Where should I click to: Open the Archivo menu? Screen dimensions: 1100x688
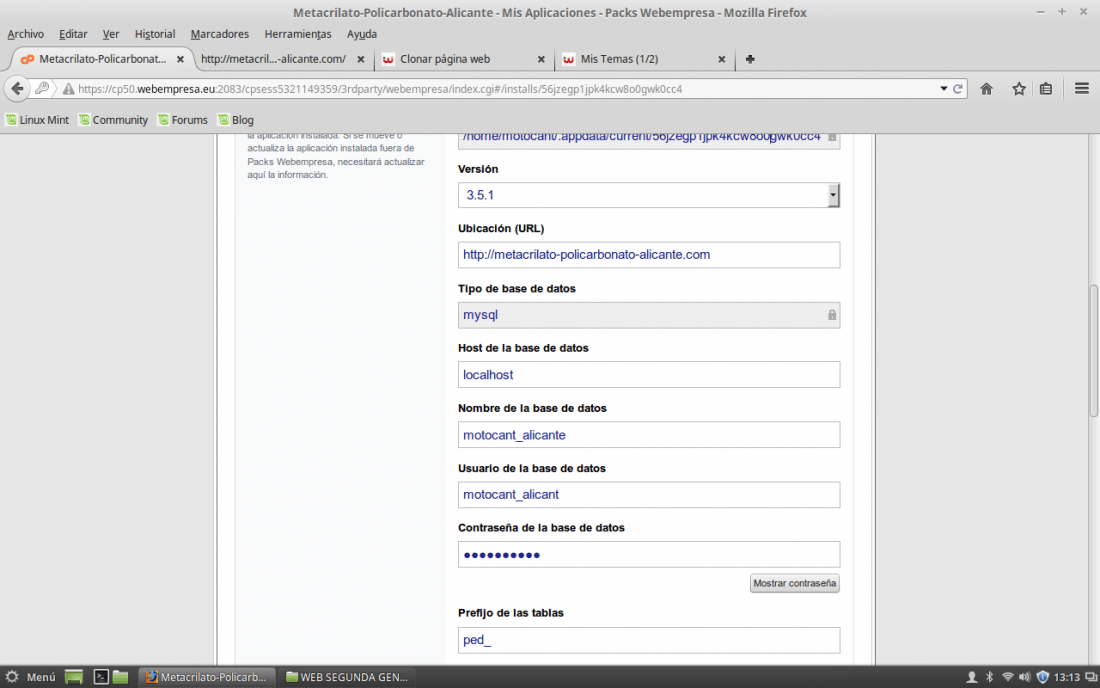pos(25,34)
